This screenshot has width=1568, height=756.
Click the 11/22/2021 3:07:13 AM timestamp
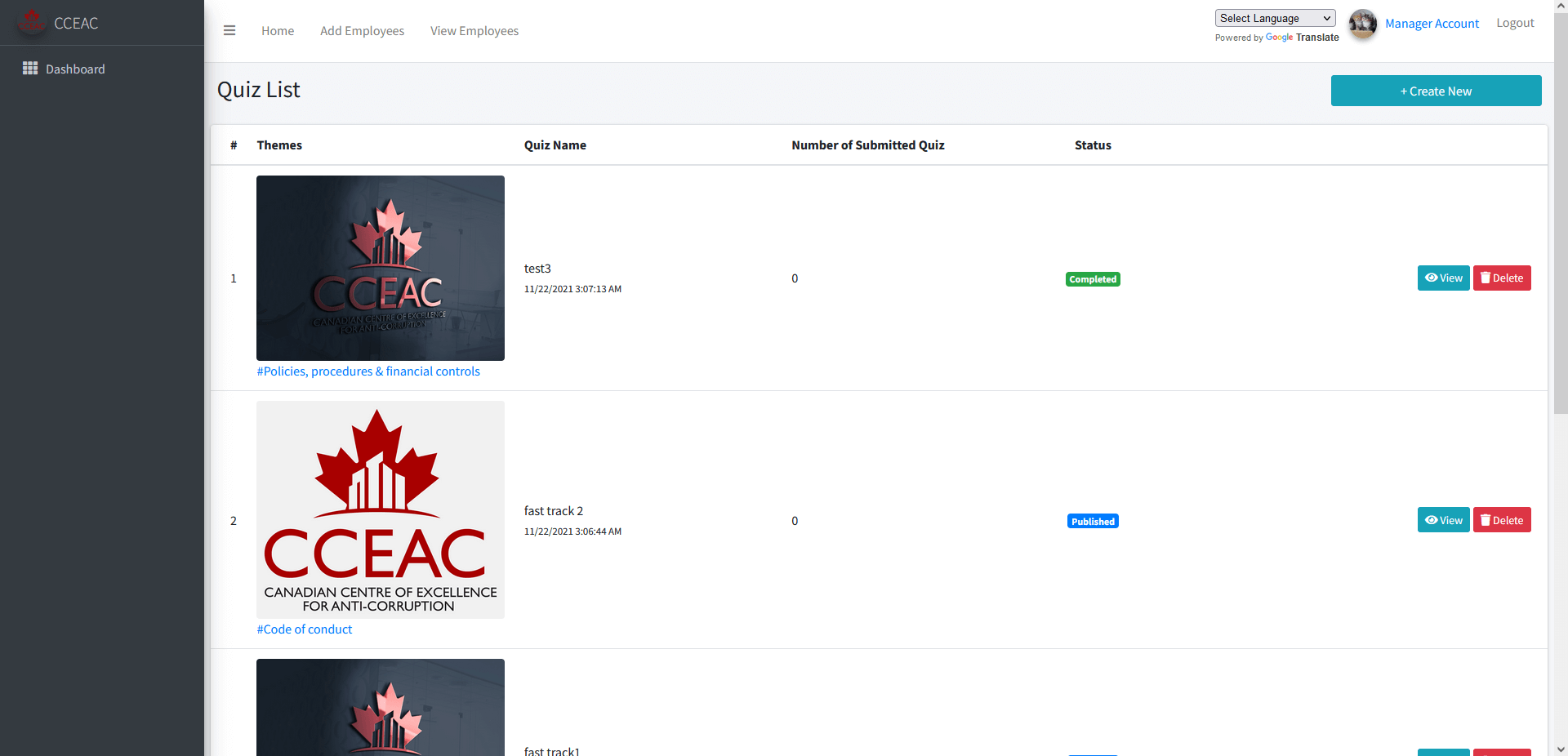572,289
